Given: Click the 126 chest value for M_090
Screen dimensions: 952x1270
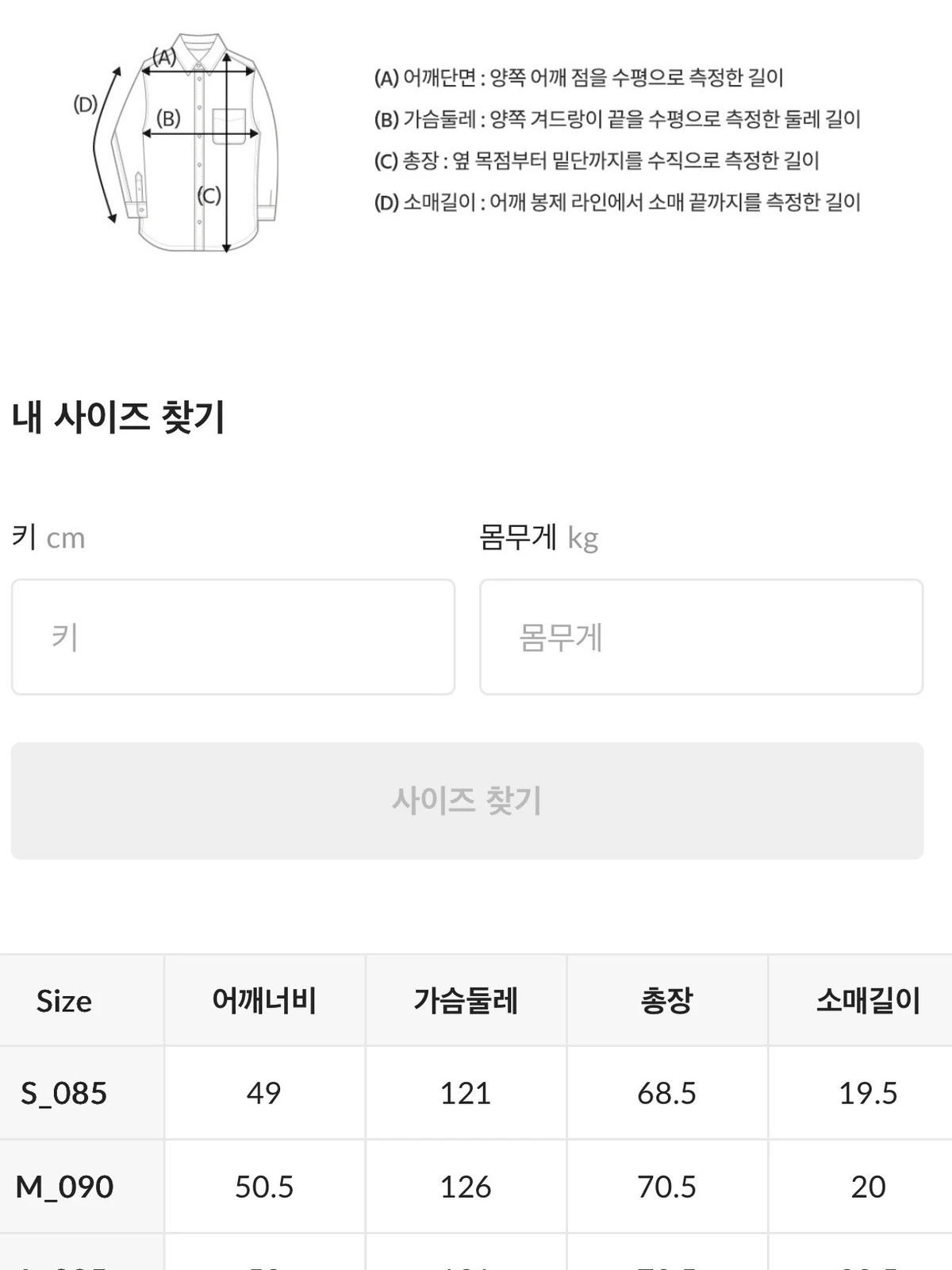Looking at the screenshot, I should pos(466,1187).
